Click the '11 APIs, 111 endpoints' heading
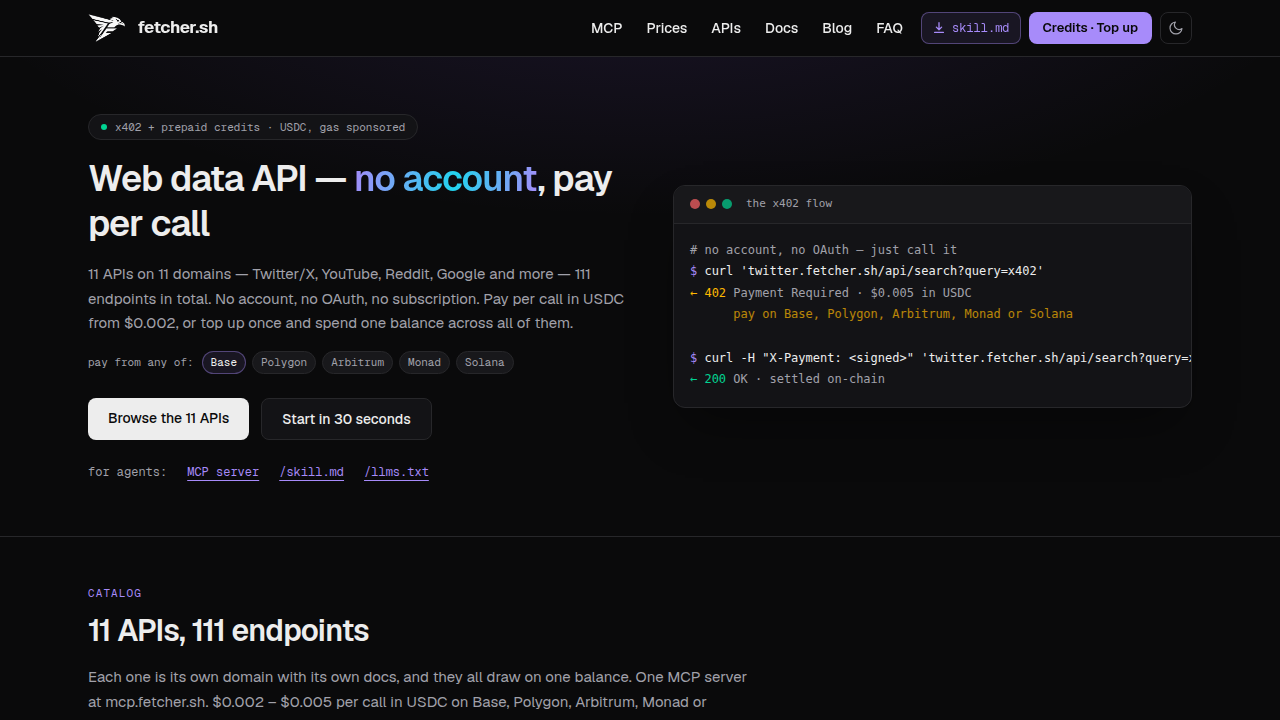The height and width of the screenshot is (720, 1280). 229,630
